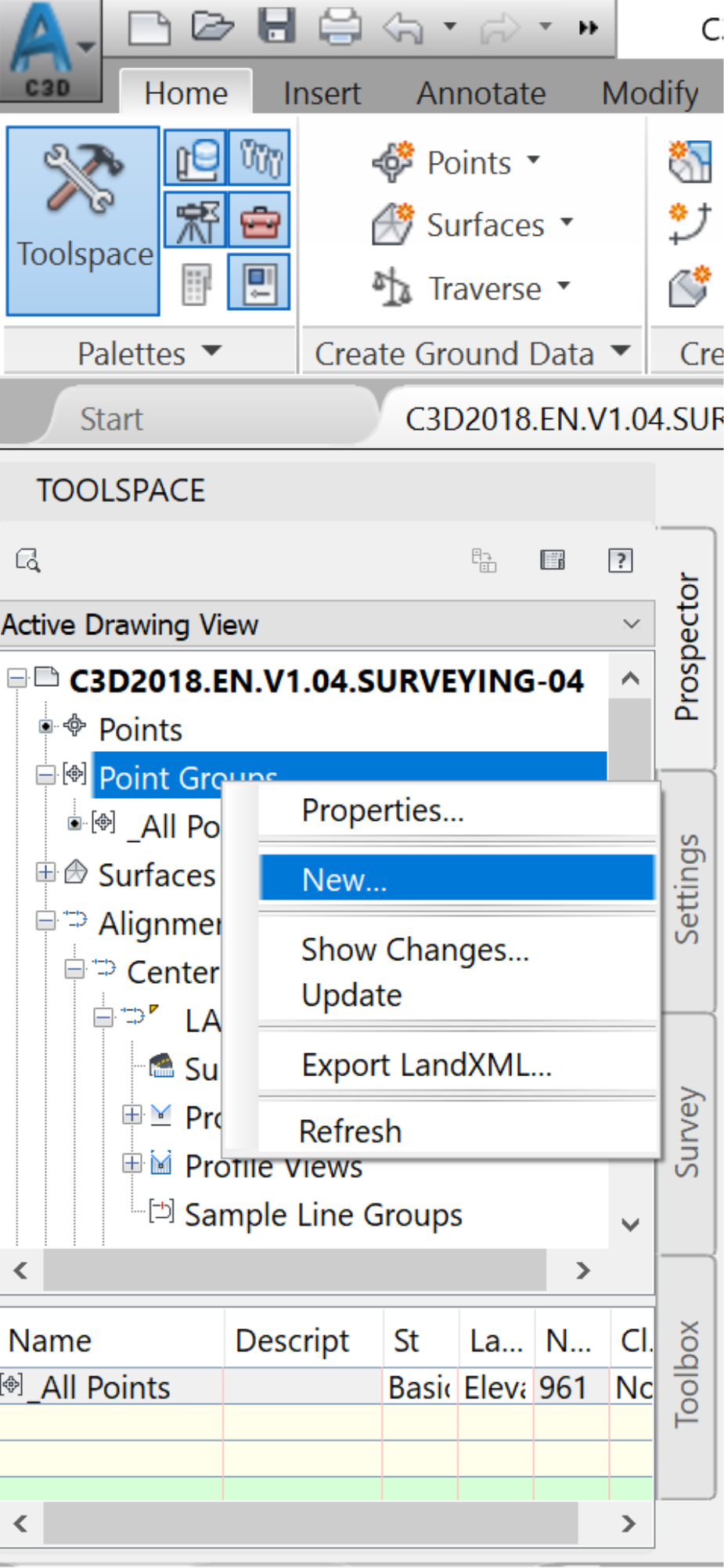Click the Open file folder icon
This screenshot has height=1568, width=724.
(213, 26)
